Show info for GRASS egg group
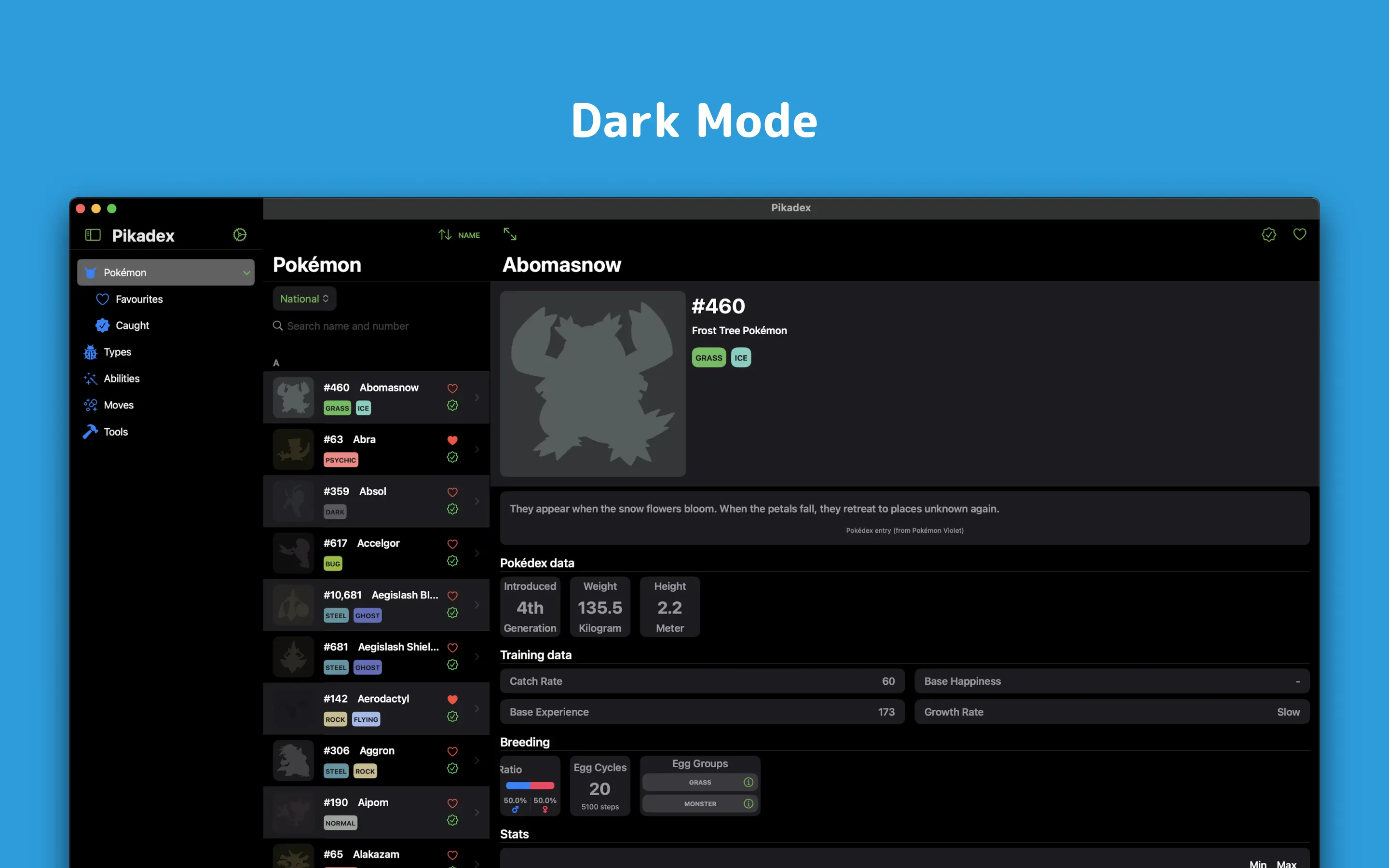This screenshot has width=1389, height=868. pos(748,783)
